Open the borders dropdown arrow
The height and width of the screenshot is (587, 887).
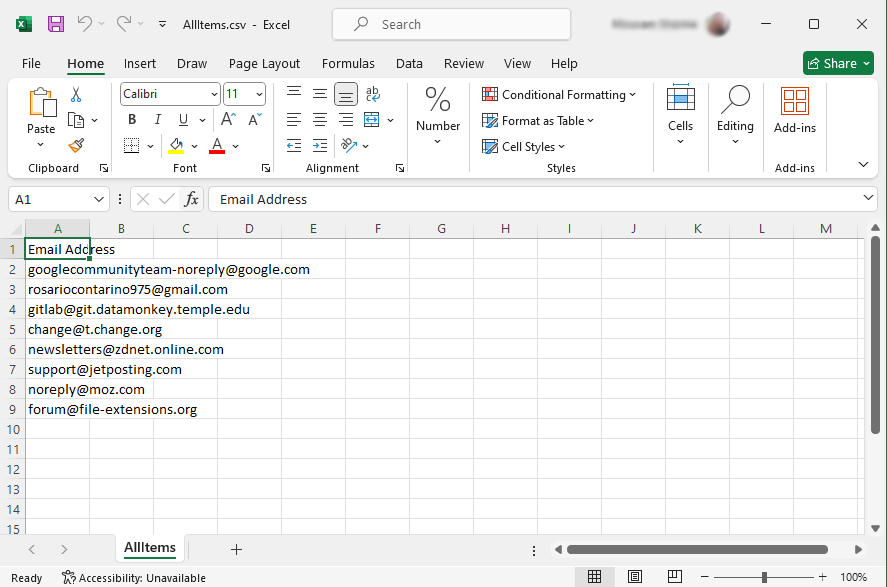(x=150, y=146)
